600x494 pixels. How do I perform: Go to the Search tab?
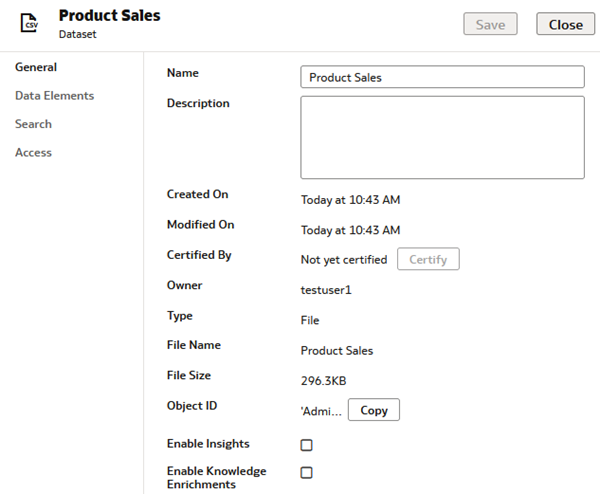[33, 124]
